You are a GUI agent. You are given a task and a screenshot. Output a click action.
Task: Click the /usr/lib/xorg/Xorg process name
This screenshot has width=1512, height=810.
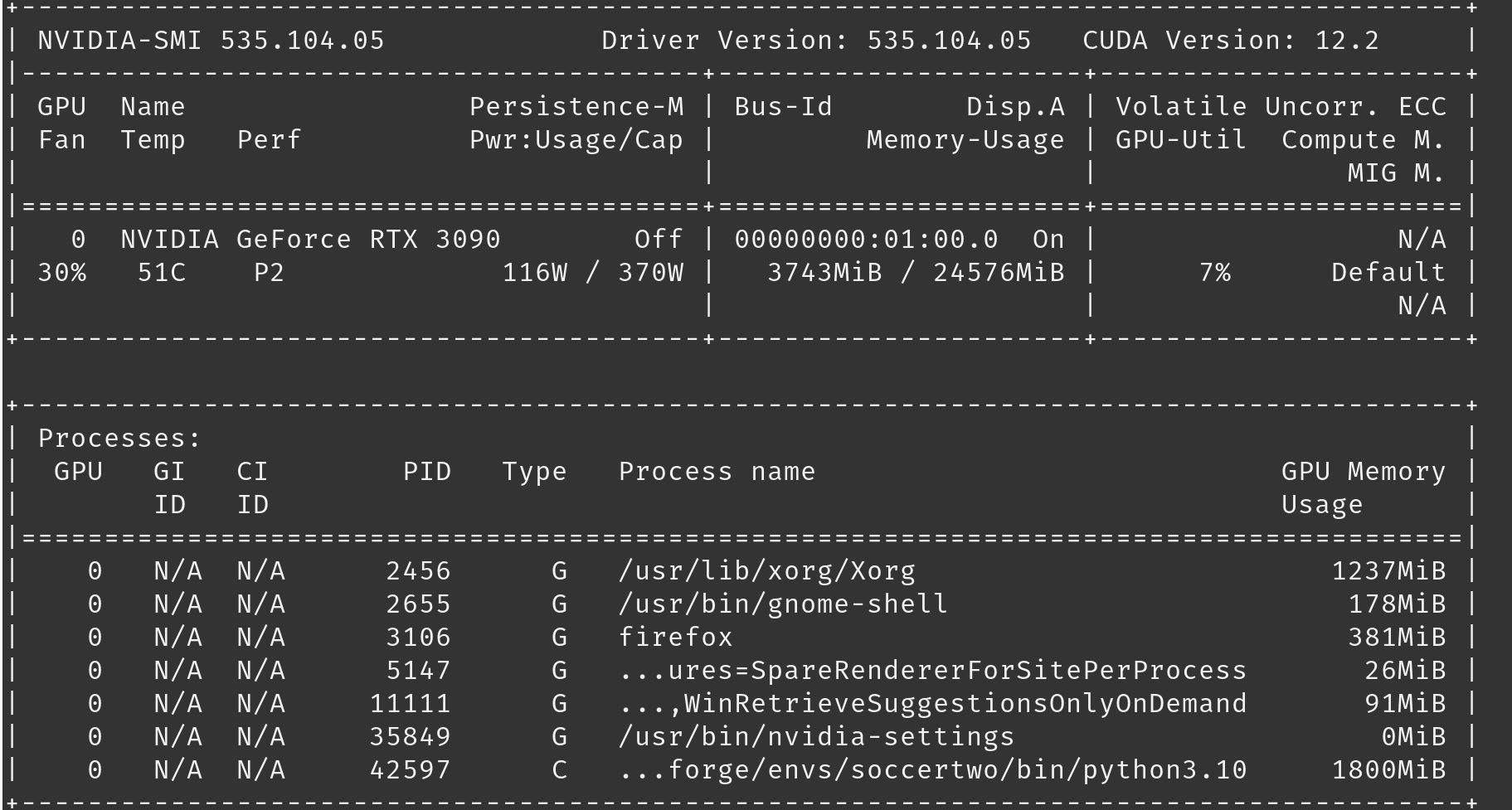coord(766,571)
